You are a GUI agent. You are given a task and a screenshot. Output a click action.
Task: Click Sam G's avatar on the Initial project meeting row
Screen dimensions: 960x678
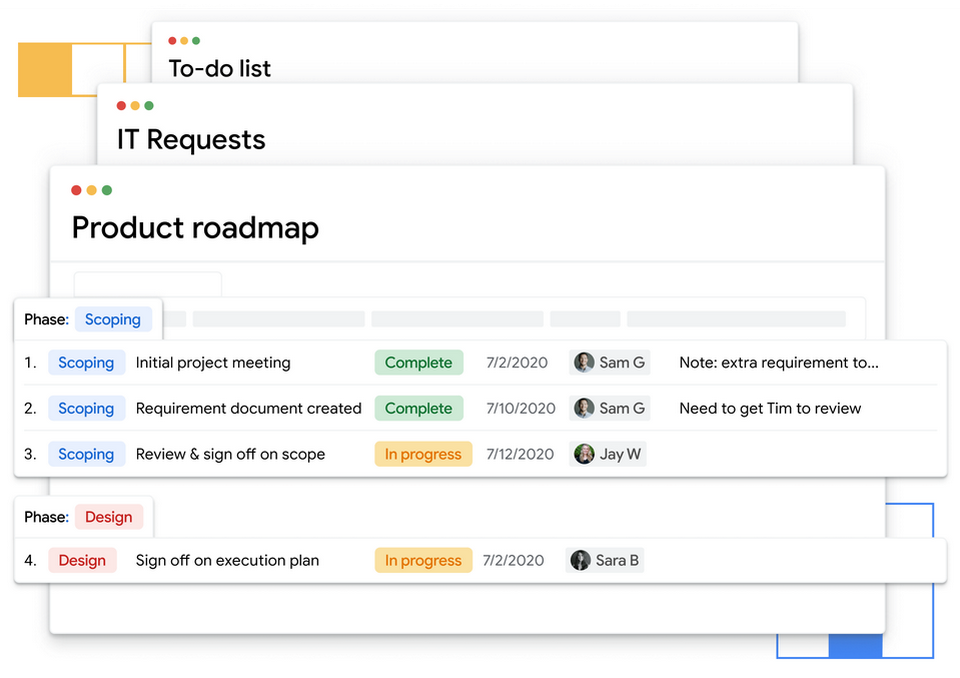coord(584,363)
